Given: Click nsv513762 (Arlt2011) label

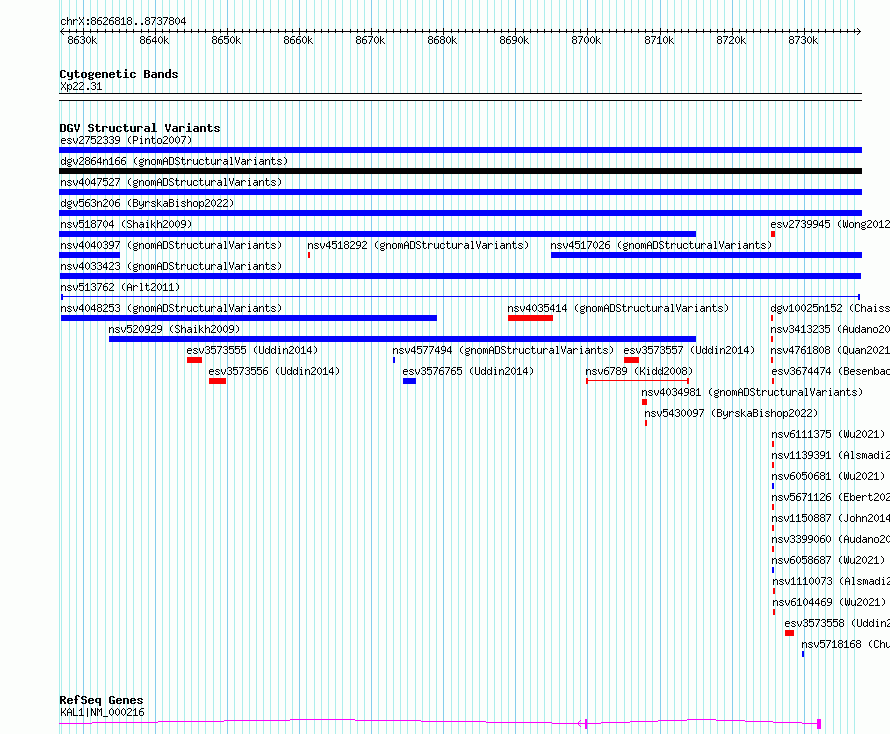Looking at the screenshot, I should (x=120, y=287).
